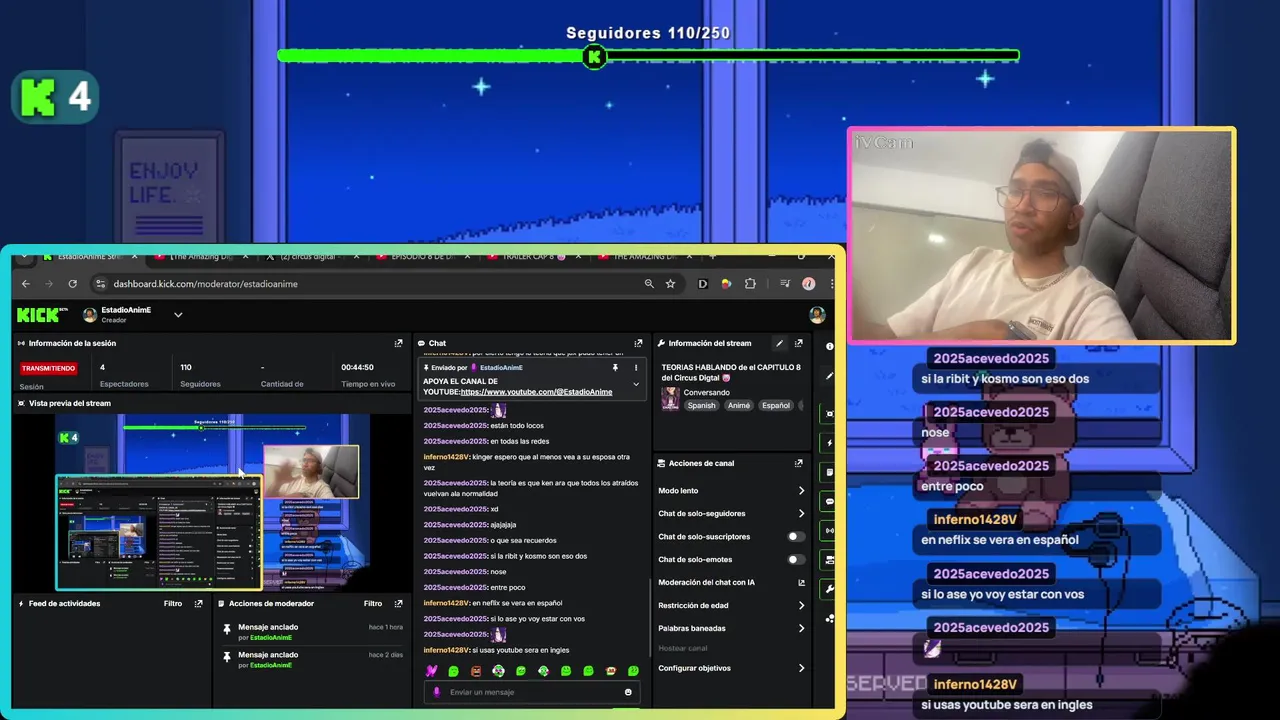Click the lightning icon in right sidebar
1280x720 pixels.
(x=829, y=442)
